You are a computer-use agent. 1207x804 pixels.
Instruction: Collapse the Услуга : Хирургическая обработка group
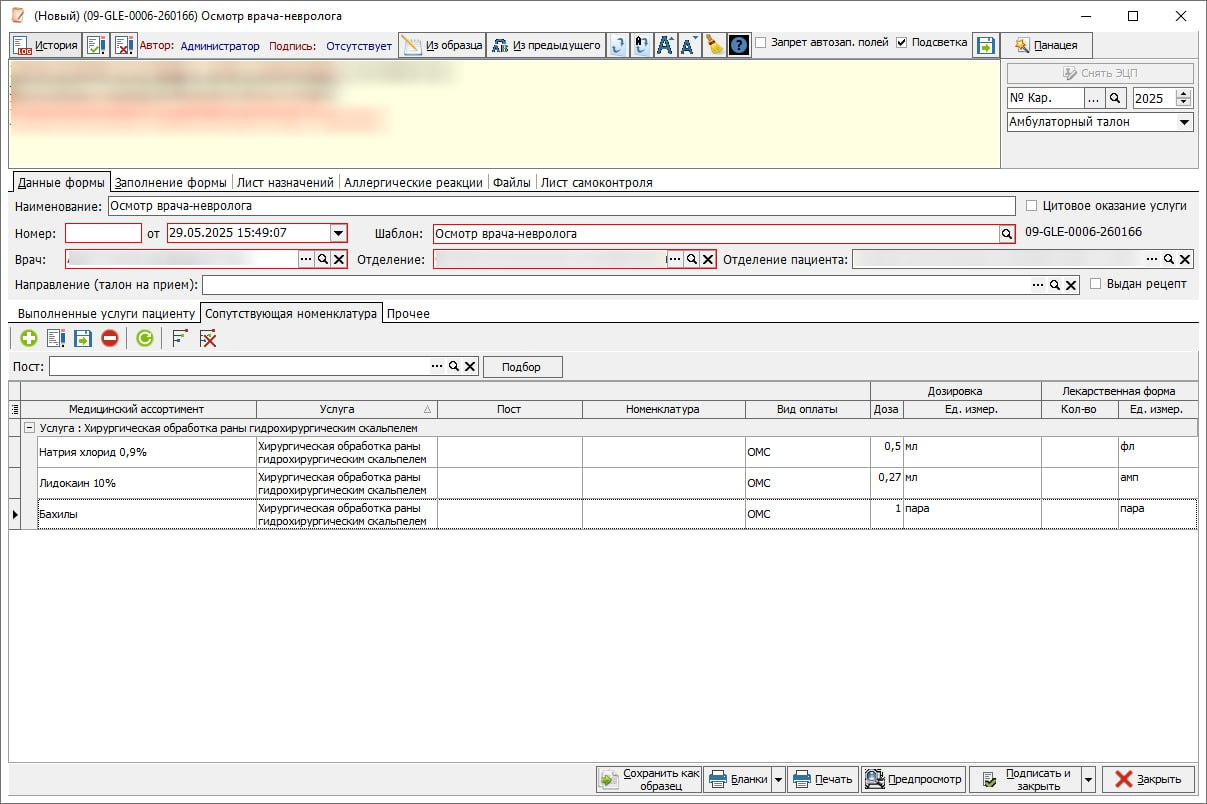point(29,427)
